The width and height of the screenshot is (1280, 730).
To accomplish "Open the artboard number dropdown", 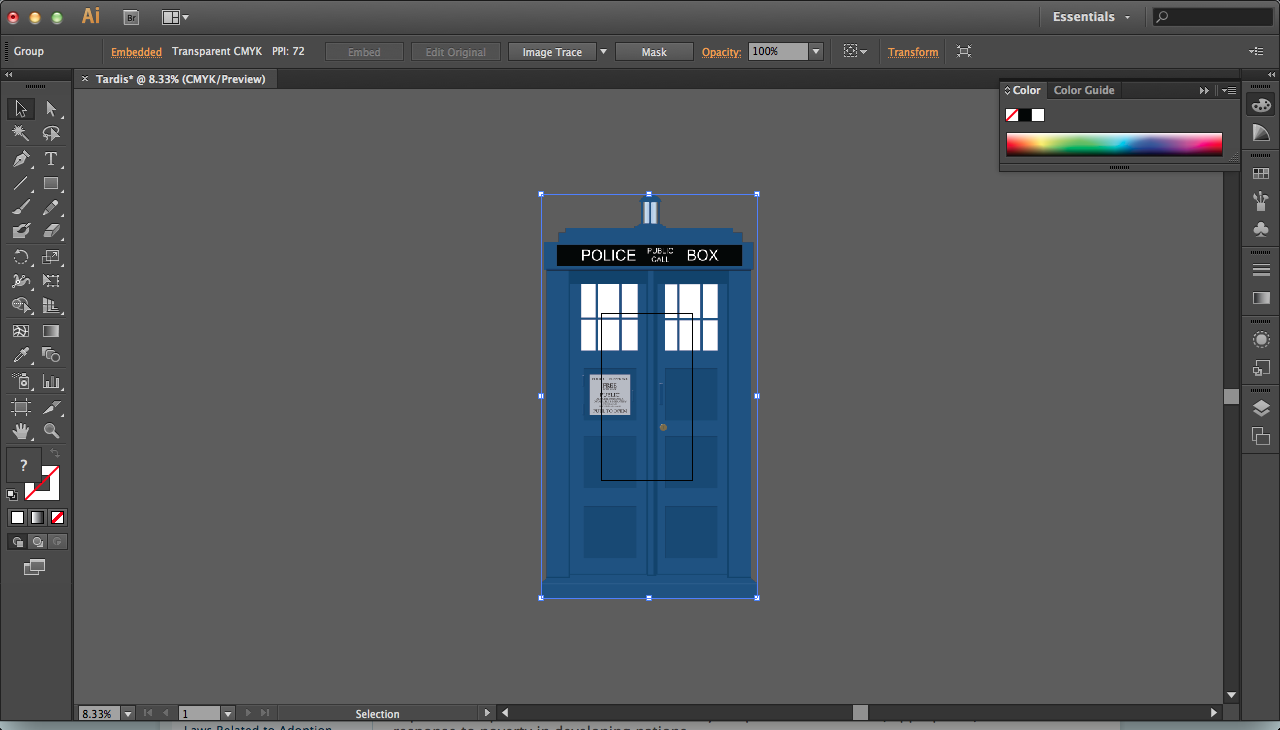I will pyautogui.click(x=228, y=713).
